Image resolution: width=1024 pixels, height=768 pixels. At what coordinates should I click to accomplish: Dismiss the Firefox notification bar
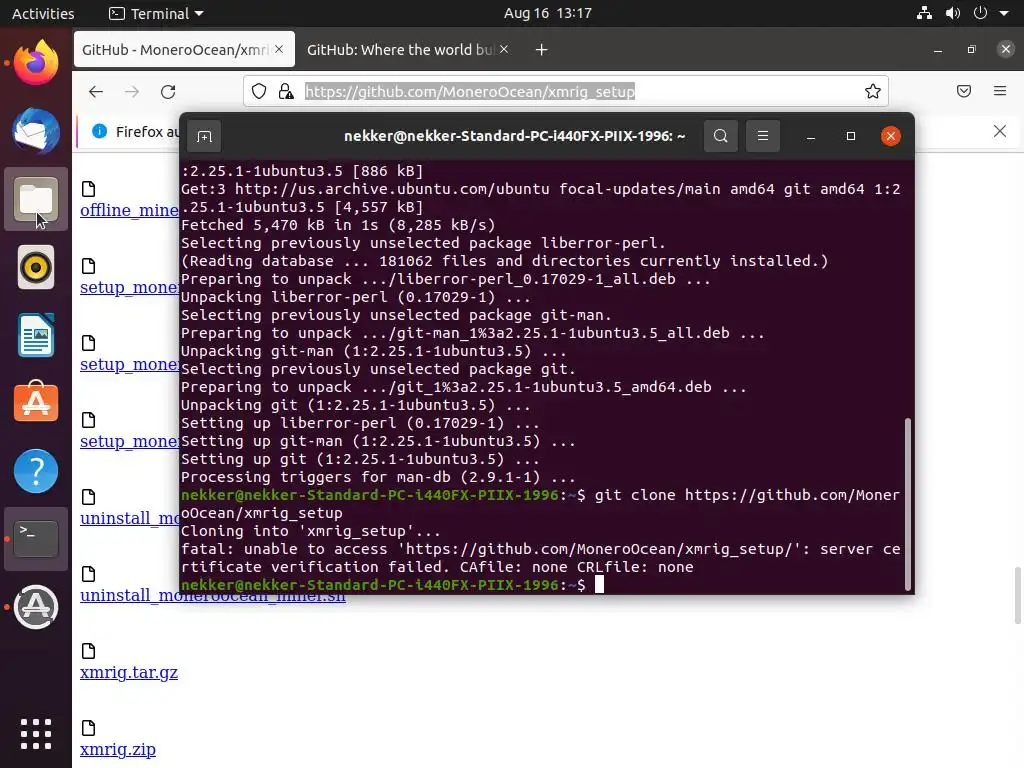tap(1000, 131)
